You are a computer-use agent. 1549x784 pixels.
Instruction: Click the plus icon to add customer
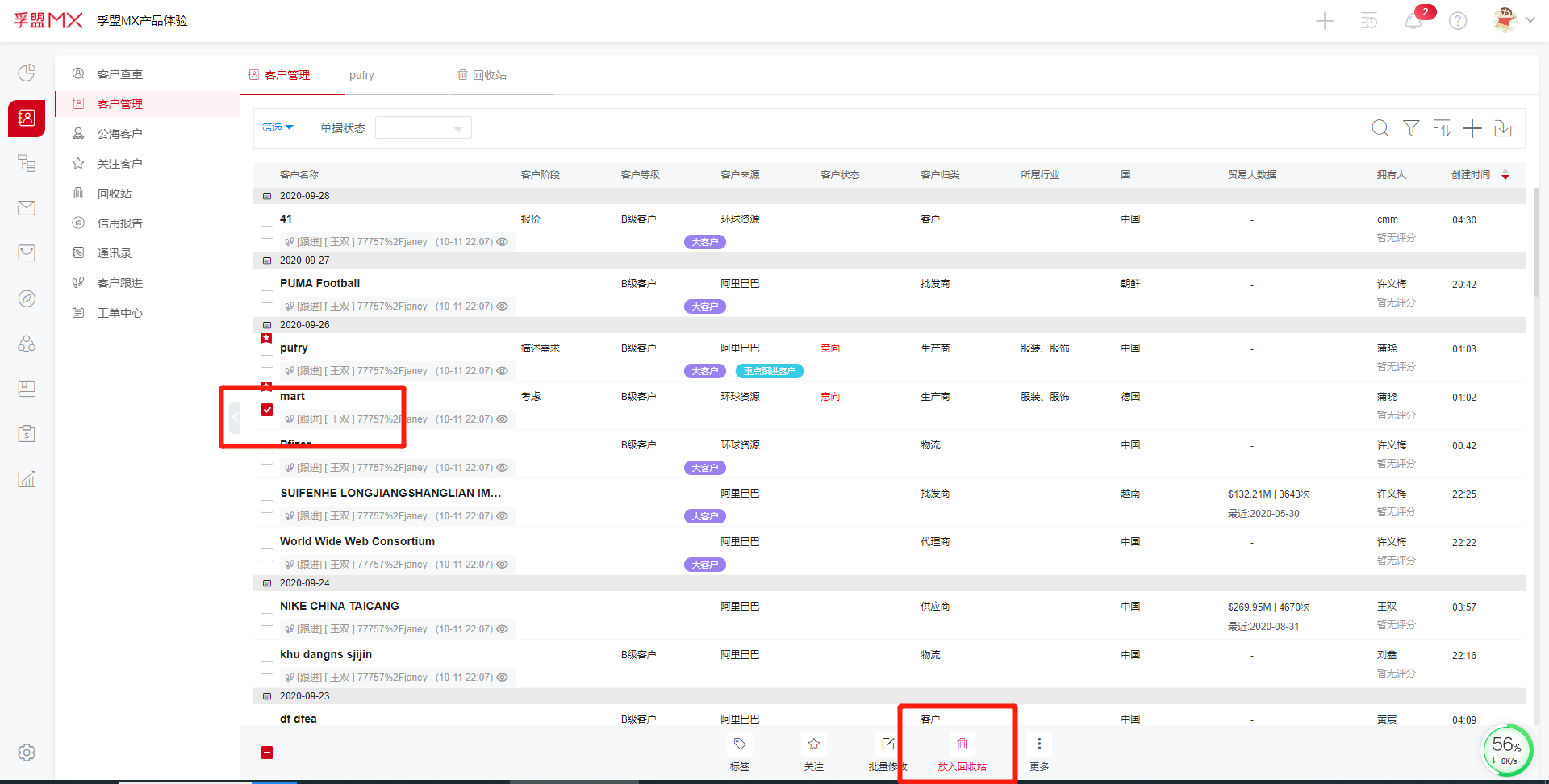[1472, 128]
